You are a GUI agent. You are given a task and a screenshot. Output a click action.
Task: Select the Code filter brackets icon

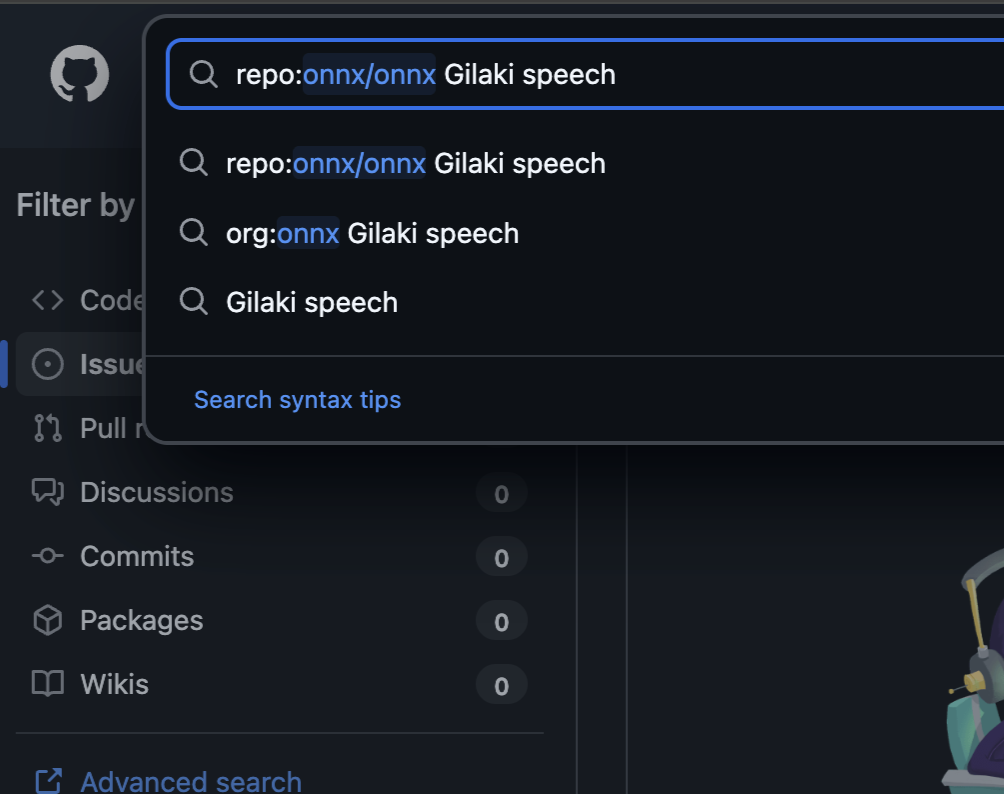click(47, 300)
